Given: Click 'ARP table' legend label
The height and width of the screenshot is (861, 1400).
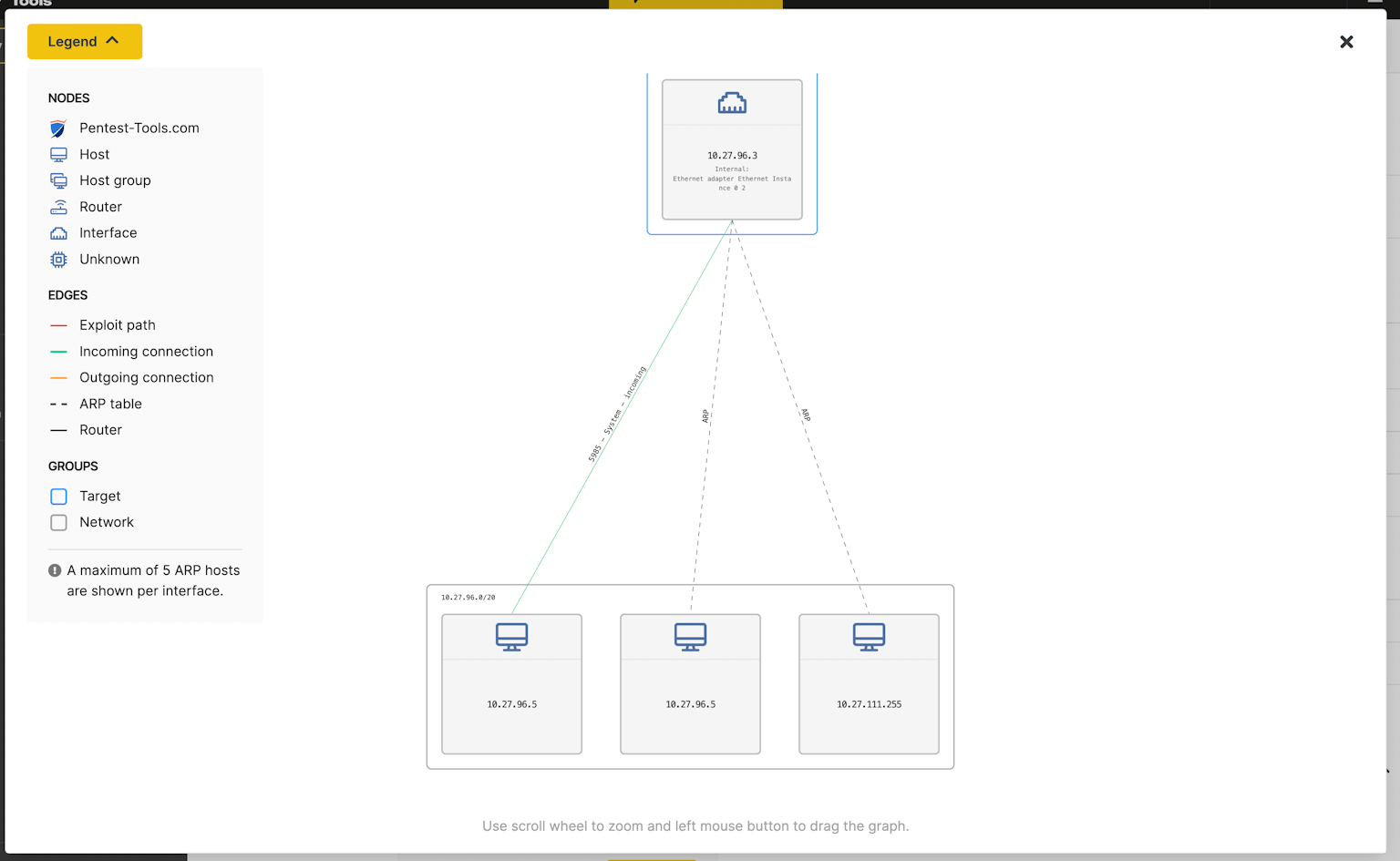Looking at the screenshot, I should coord(110,404).
